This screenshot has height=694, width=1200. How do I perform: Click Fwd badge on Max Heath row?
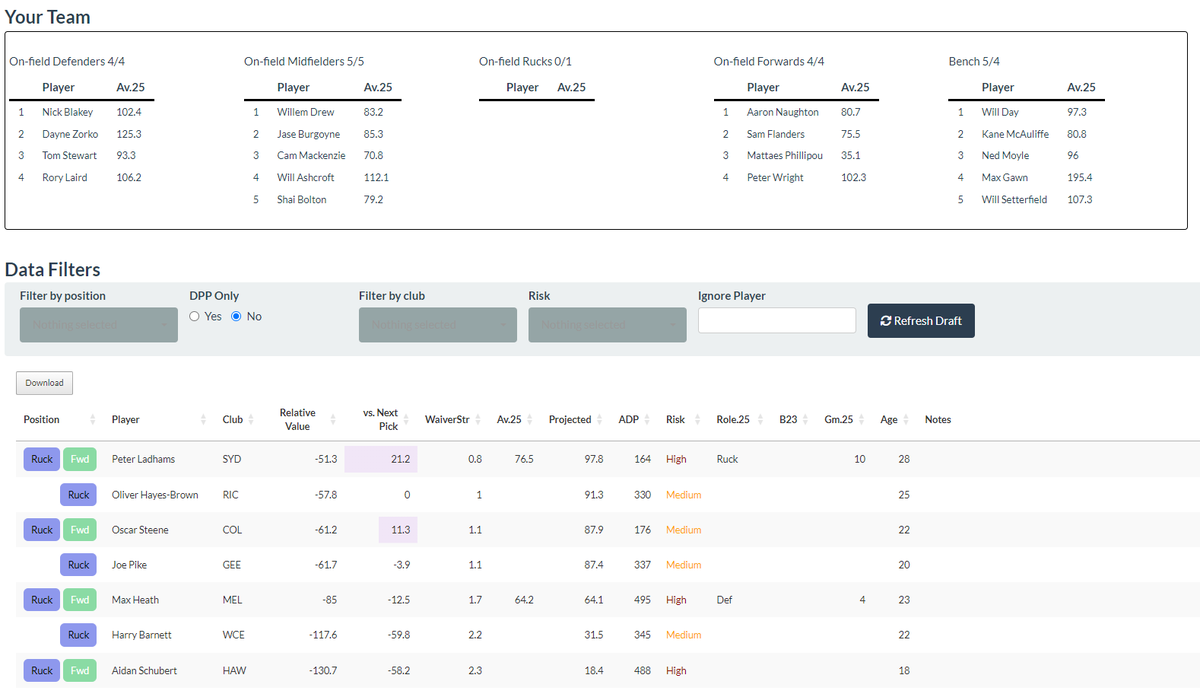pos(80,599)
